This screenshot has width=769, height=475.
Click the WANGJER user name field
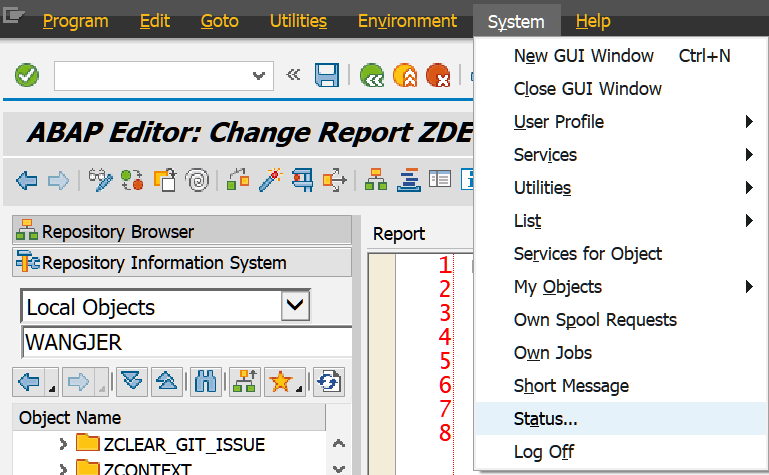click(x=187, y=342)
